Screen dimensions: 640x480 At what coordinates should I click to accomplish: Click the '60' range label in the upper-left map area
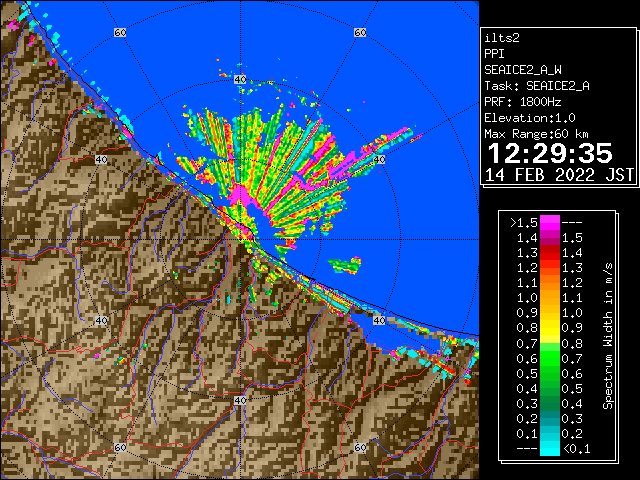(x=120, y=32)
